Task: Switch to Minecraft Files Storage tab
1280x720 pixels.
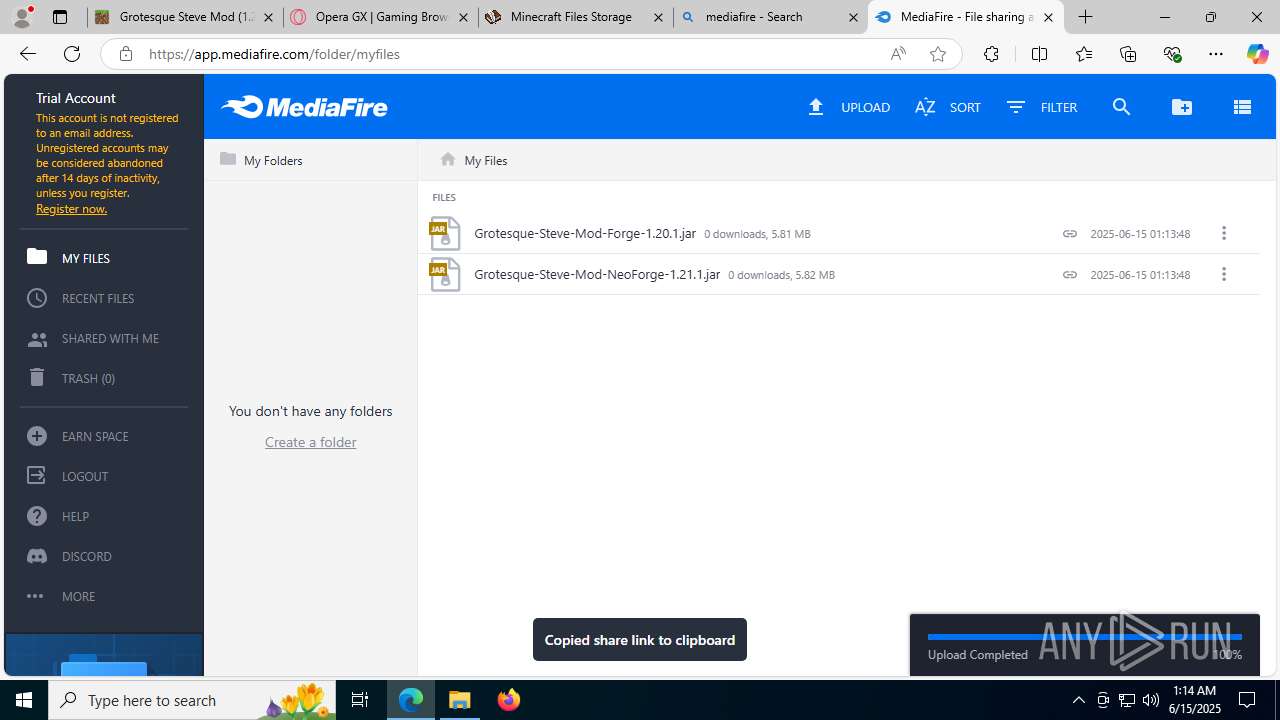Action: [574, 17]
